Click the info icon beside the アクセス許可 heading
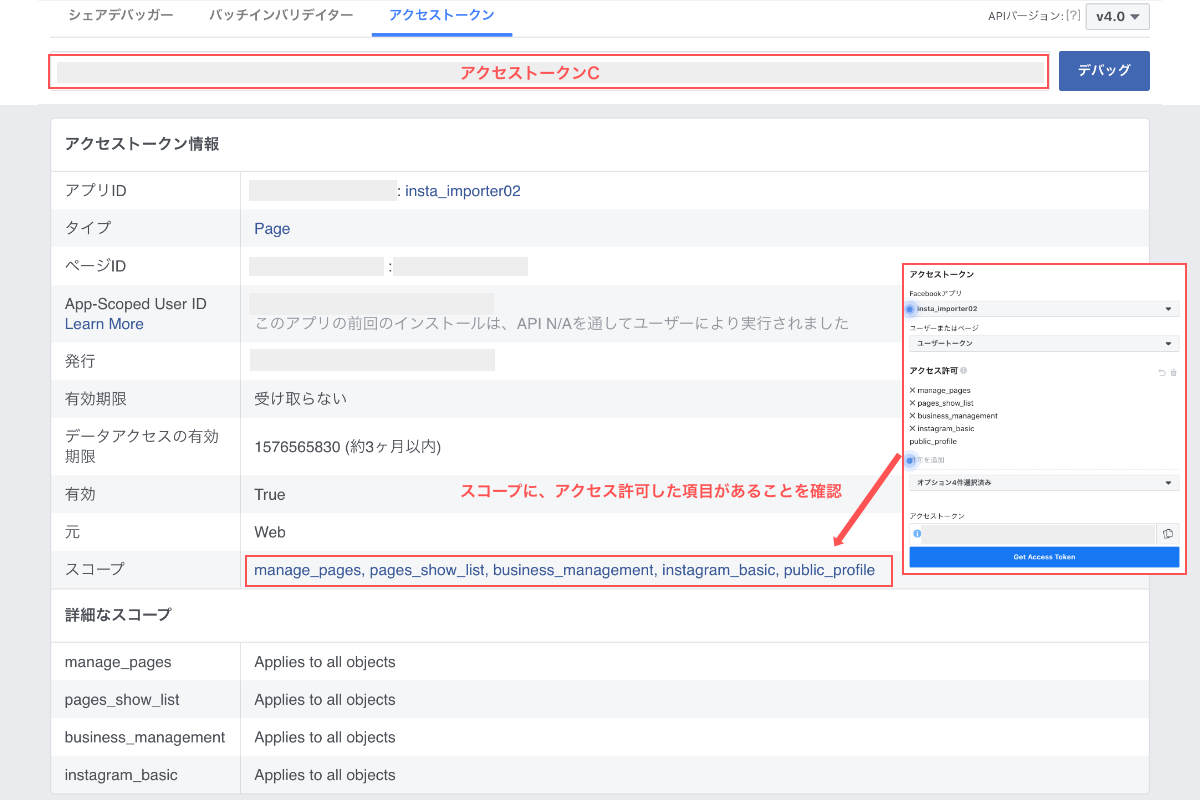This screenshot has width=1200, height=800. coord(964,371)
